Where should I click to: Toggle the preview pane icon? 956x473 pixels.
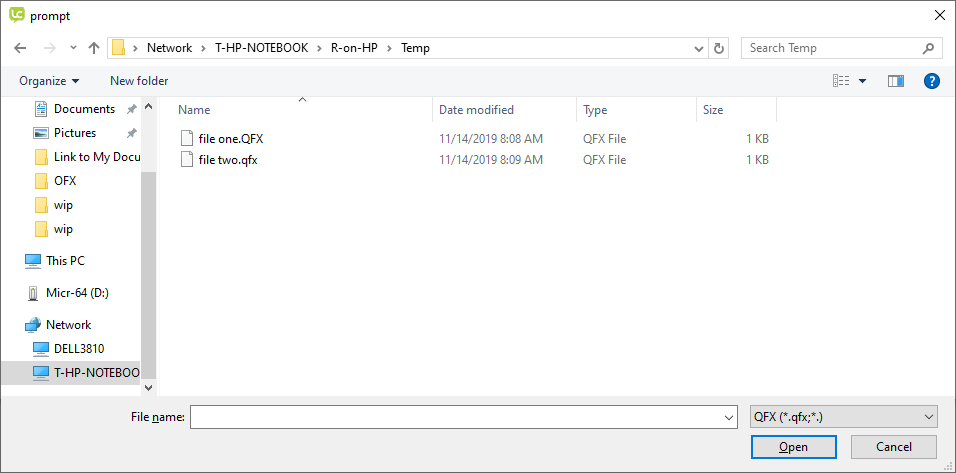[895, 81]
